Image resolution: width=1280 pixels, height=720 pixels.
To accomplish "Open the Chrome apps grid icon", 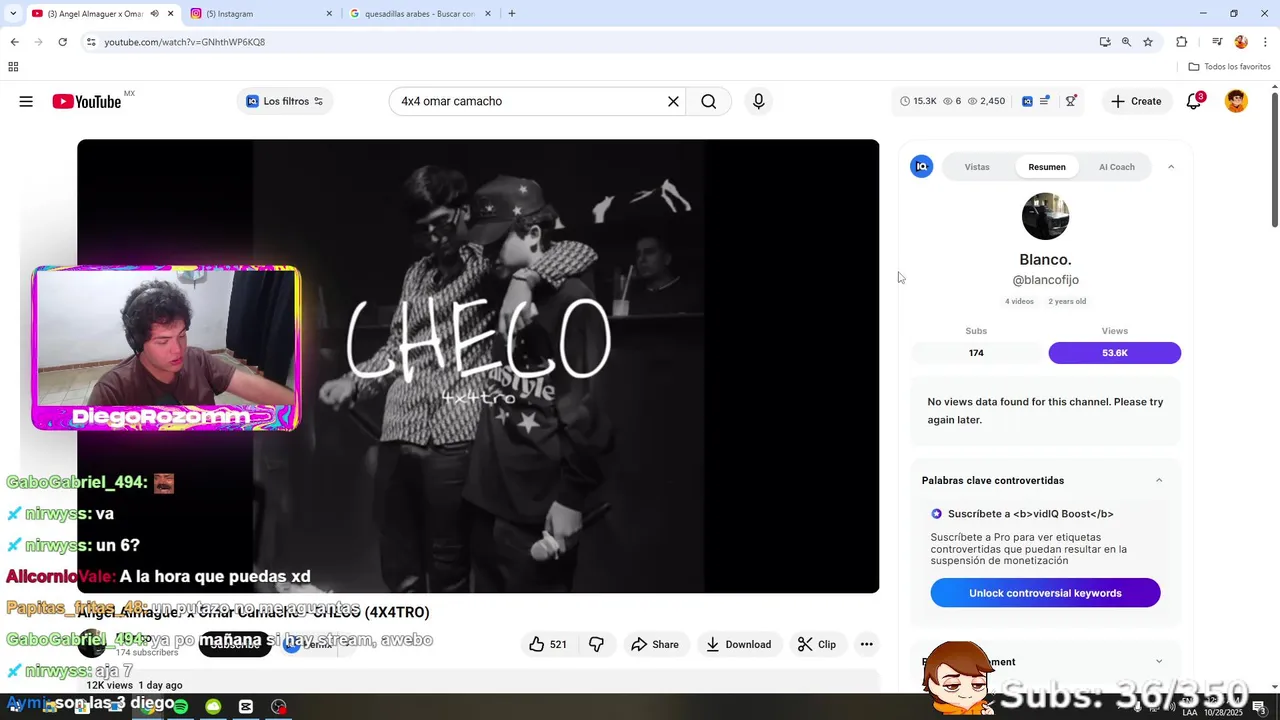I will click(13, 67).
